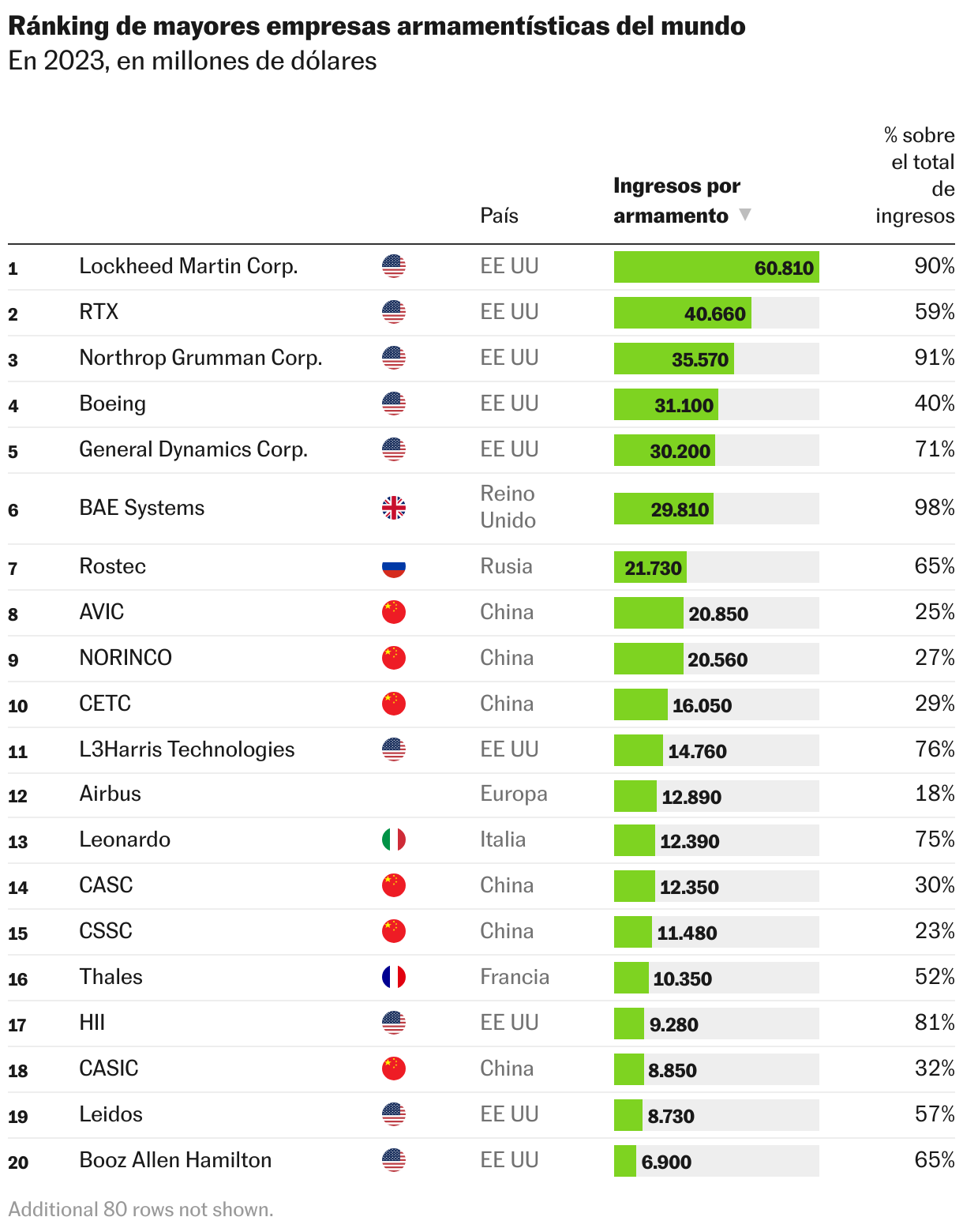Image resolution: width=963 pixels, height=1232 pixels.
Task: Click the 40.660 revenue bar for RTX
Action: click(x=682, y=313)
